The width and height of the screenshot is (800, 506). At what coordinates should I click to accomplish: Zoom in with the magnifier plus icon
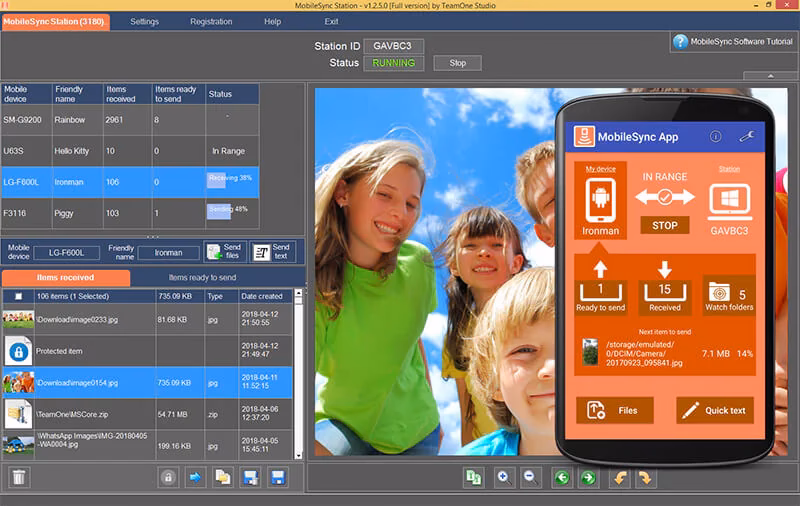[x=504, y=478]
